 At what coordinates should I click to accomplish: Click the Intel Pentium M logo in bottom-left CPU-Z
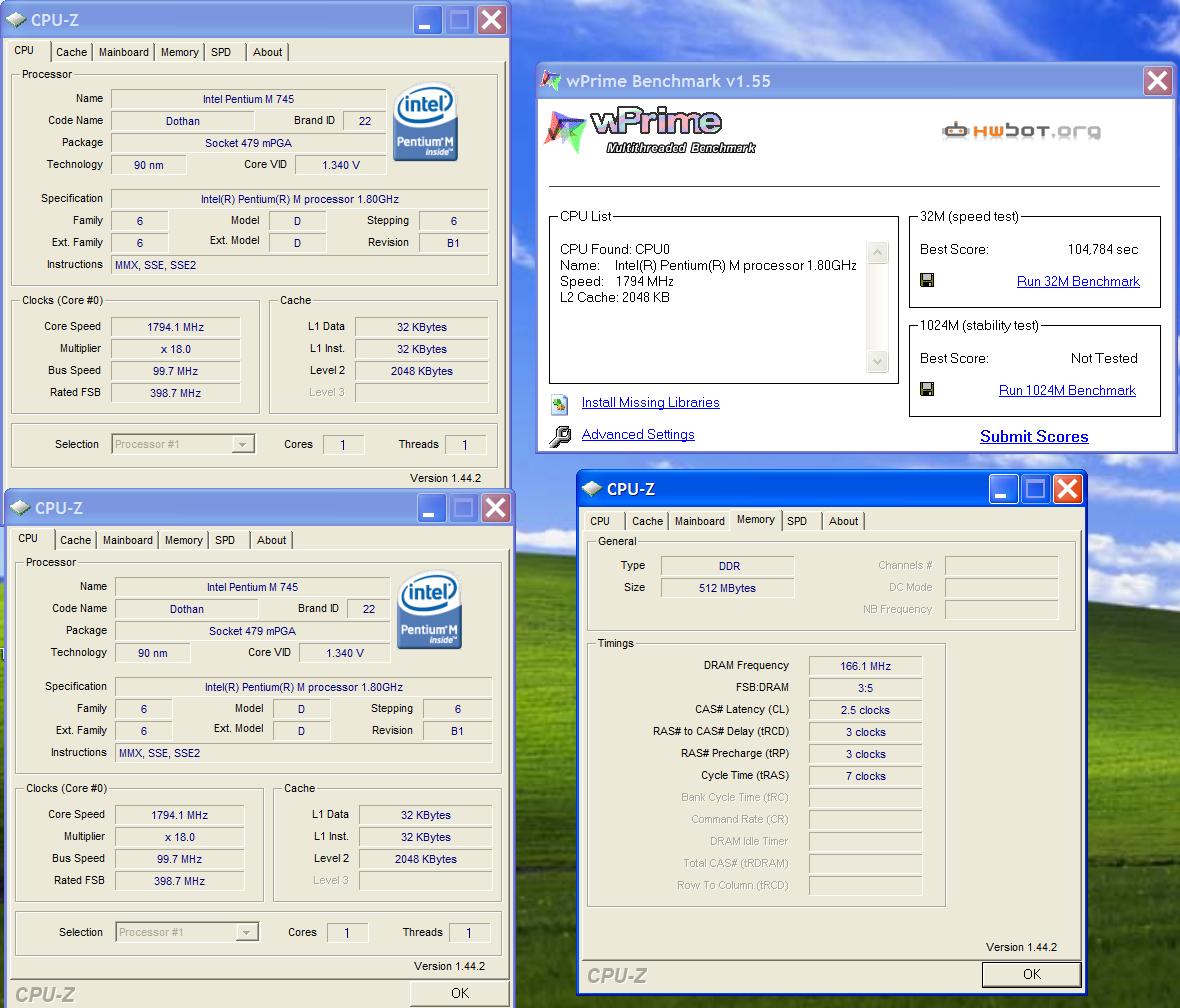430,611
